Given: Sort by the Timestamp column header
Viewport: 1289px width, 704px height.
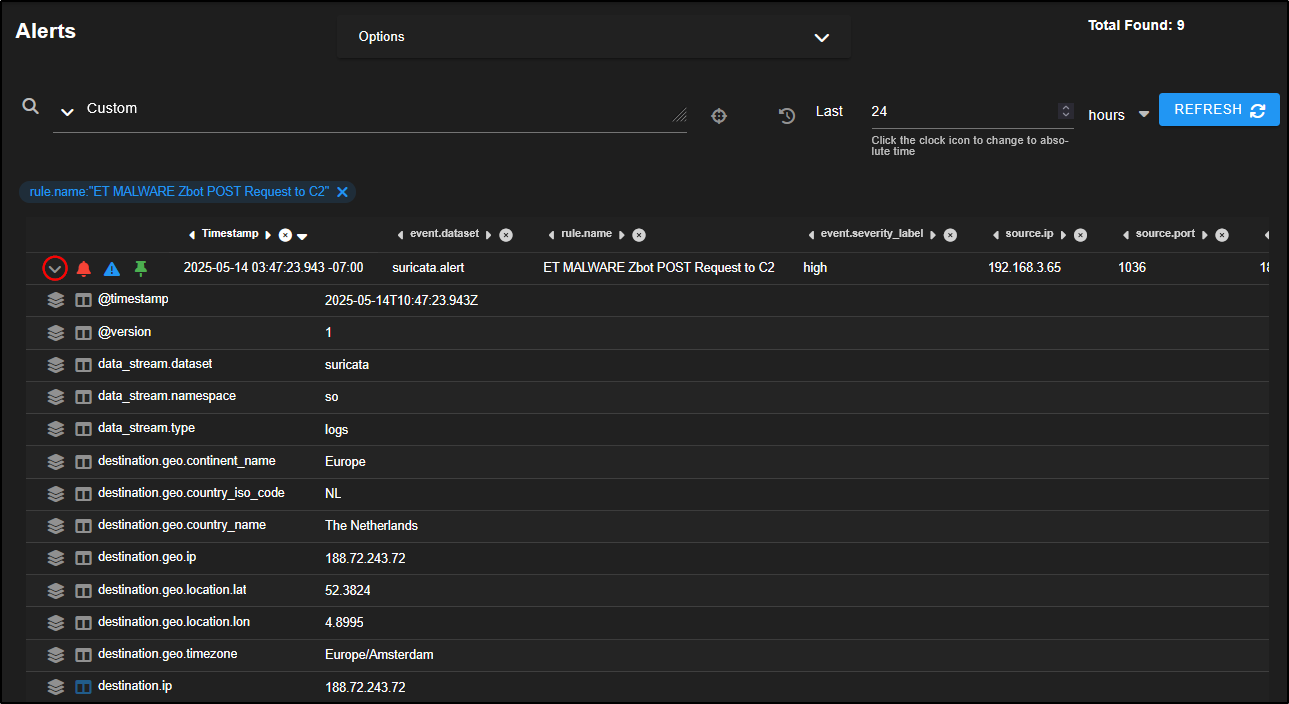Looking at the screenshot, I should (230, 234).
